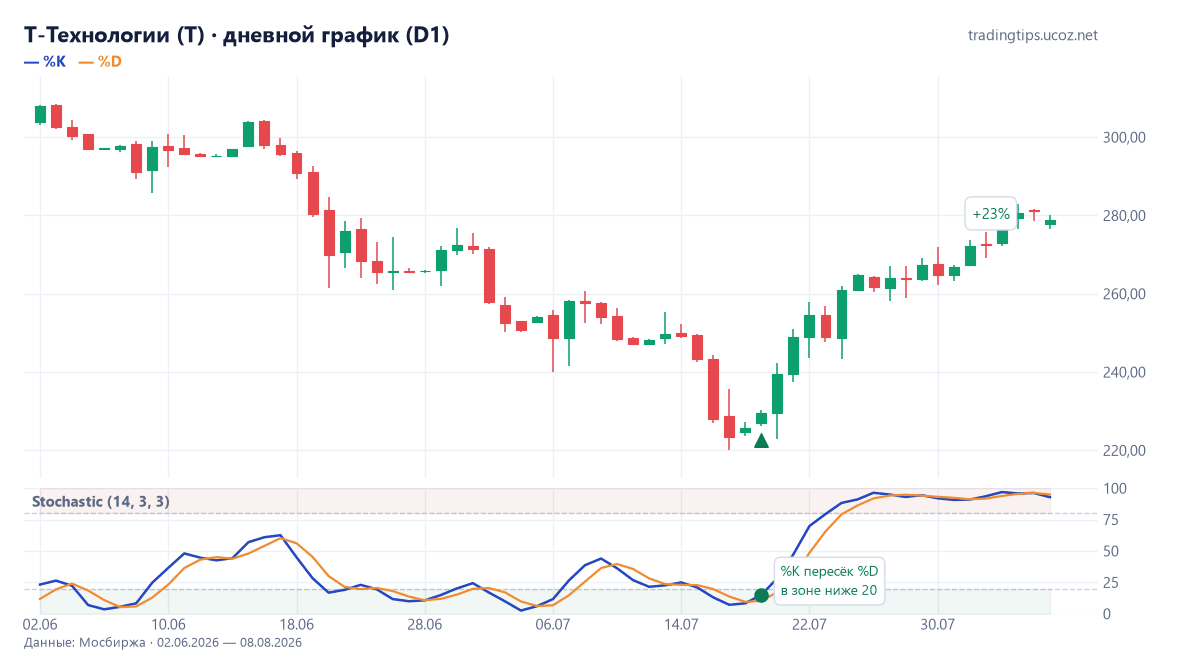The image size is (1200, 660).
Task: Click the green crossover dot on Stochastic
Action: pos(761,595)
